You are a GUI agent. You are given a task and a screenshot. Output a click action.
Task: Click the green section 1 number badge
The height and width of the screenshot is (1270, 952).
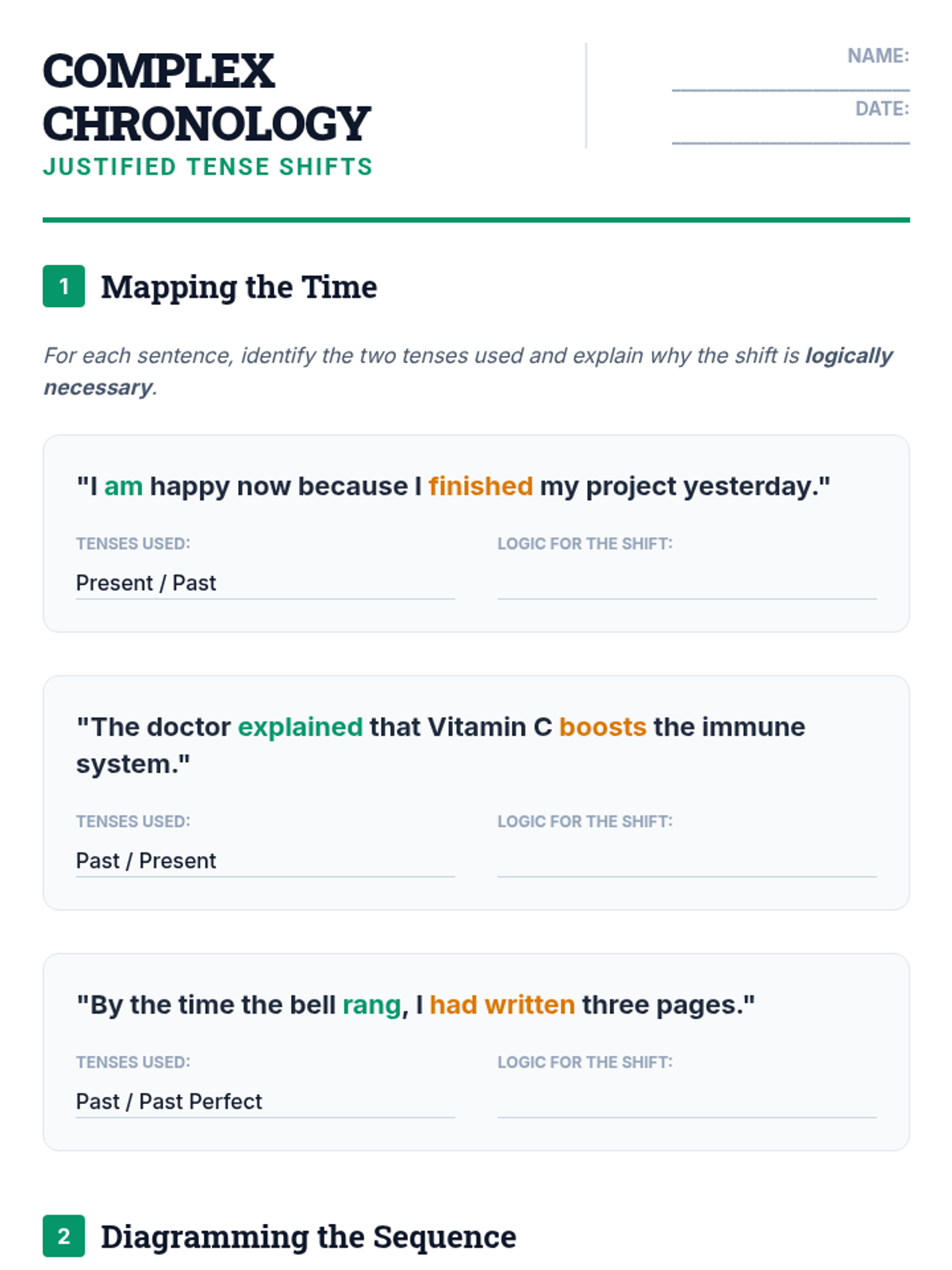63,286
